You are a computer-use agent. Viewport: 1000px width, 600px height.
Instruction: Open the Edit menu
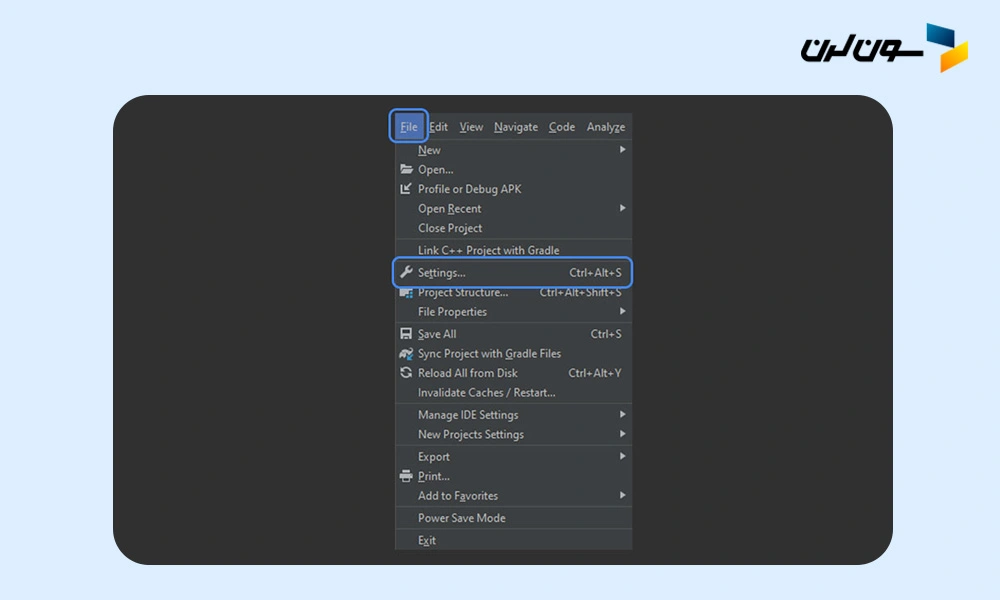[x=439, y=127]
